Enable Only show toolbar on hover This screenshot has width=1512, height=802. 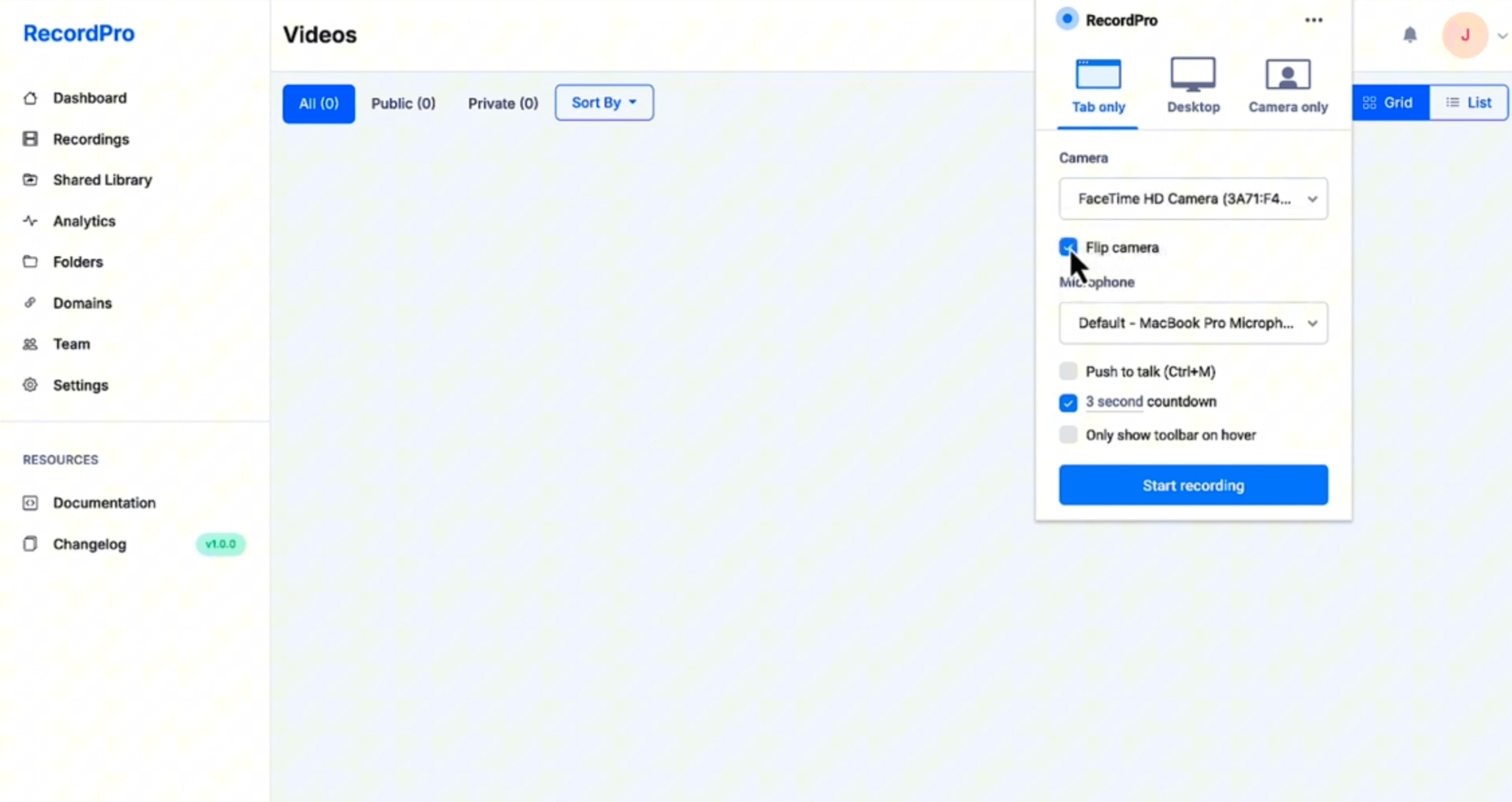click(1068, 435)
